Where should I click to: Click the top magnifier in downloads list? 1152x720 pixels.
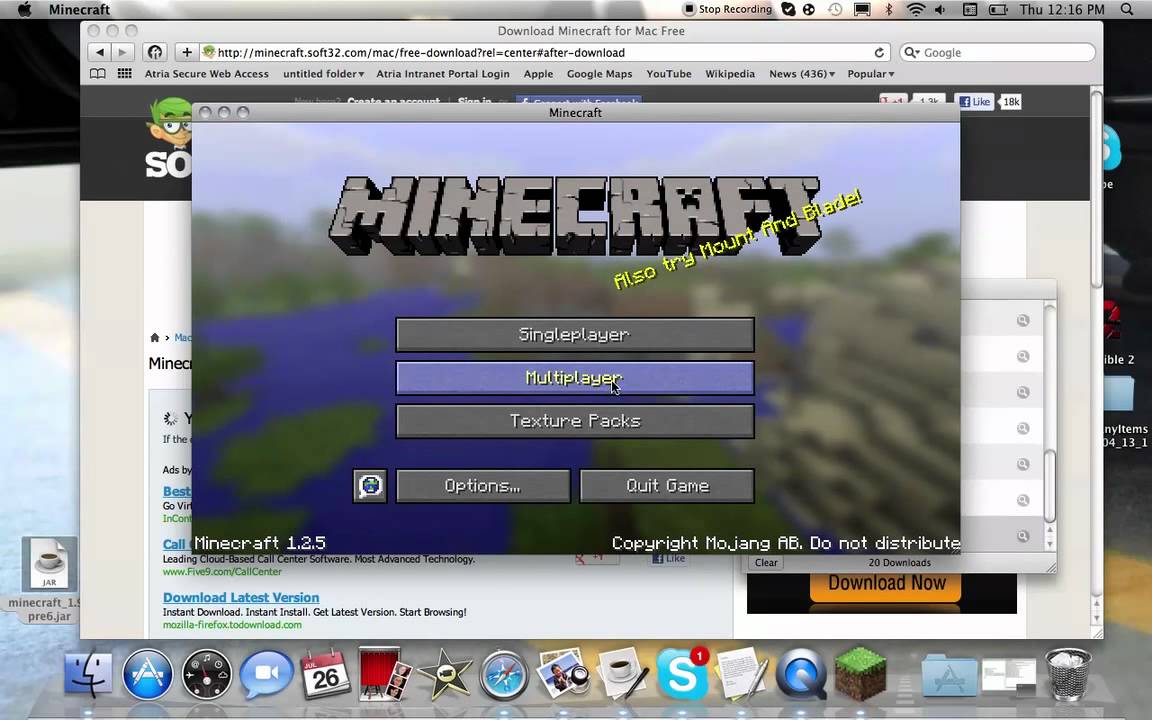click(1023, 320)
